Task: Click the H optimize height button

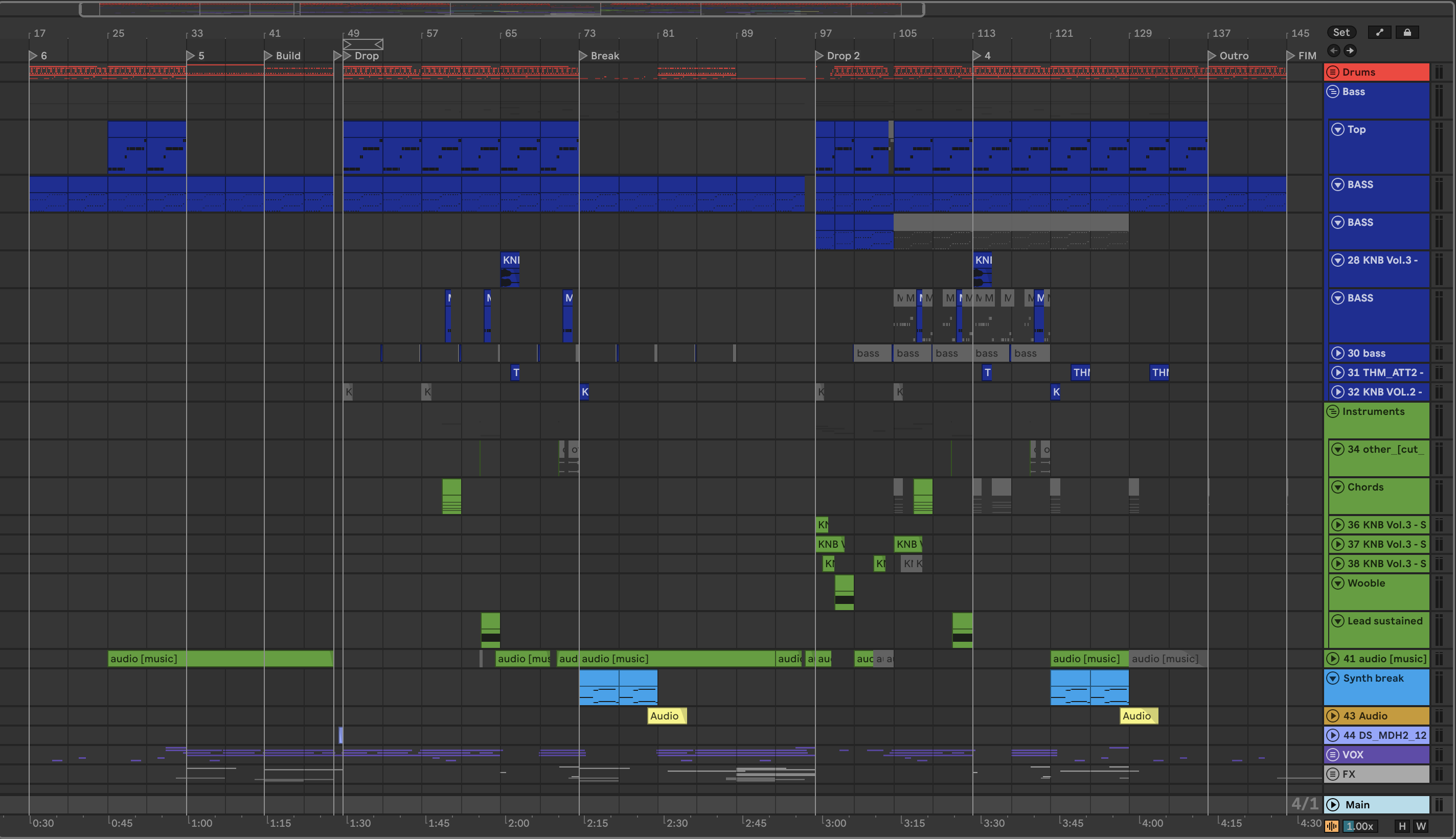Action: 1402,826
